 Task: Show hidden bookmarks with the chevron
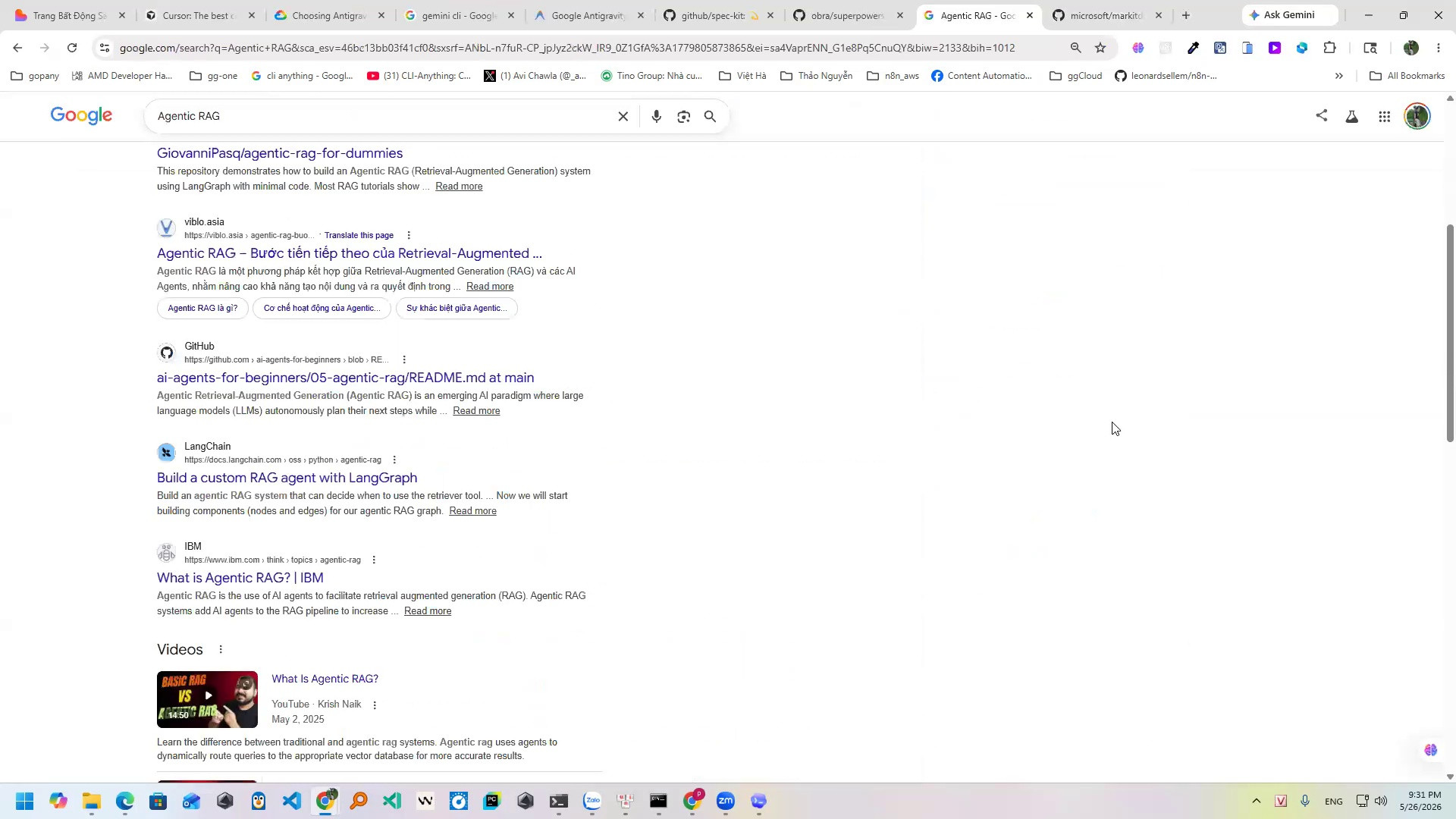pyautogui.click(x=1339, y=76)
